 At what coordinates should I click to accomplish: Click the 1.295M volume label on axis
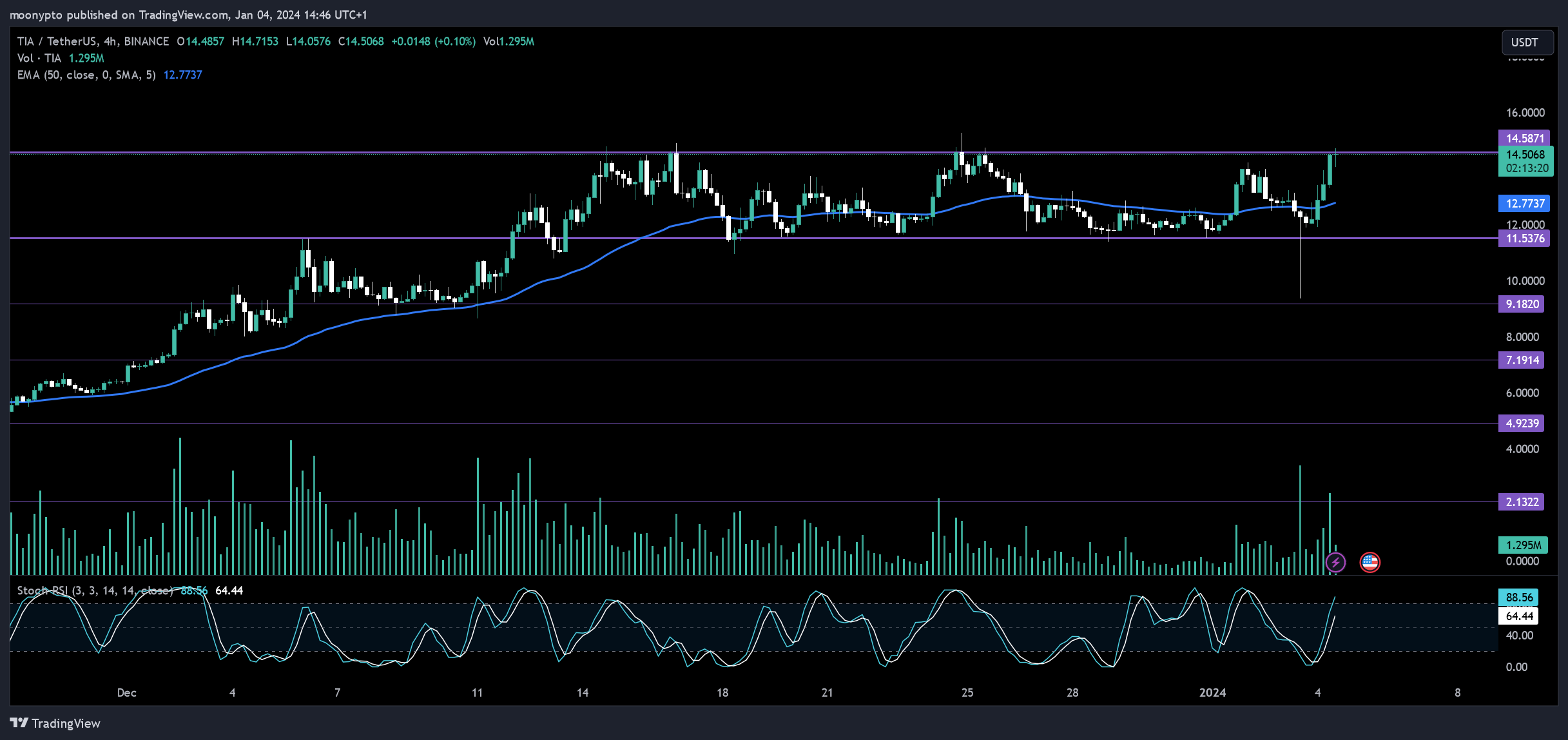click(x=1522, y=545)
